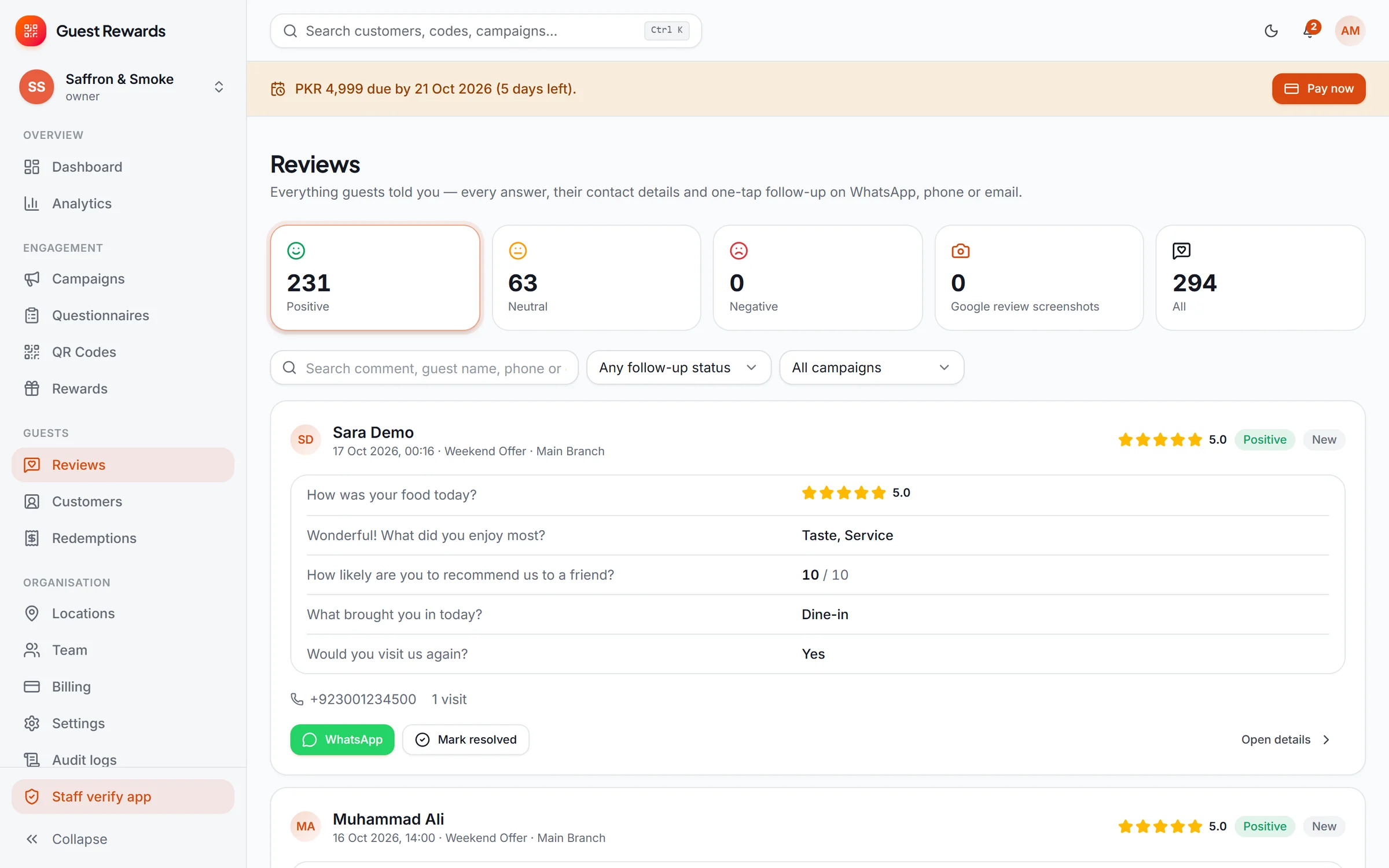Open details of Sara Demo's review
The height and width of the screenshot is (868, 1389).
click(x=1285, y=740)
